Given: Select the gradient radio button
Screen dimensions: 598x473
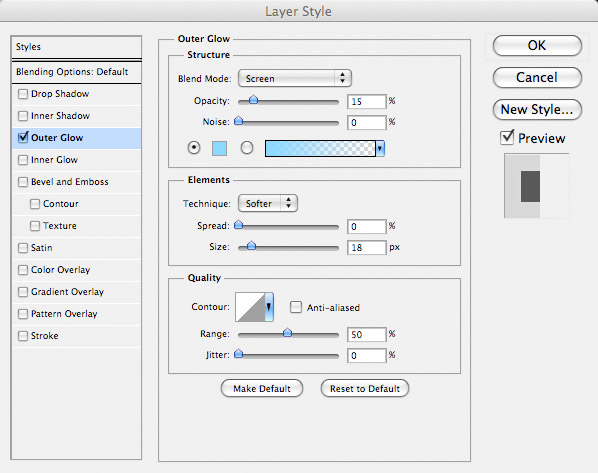Looking at the screenshot, I should click(x=247, y=148).
